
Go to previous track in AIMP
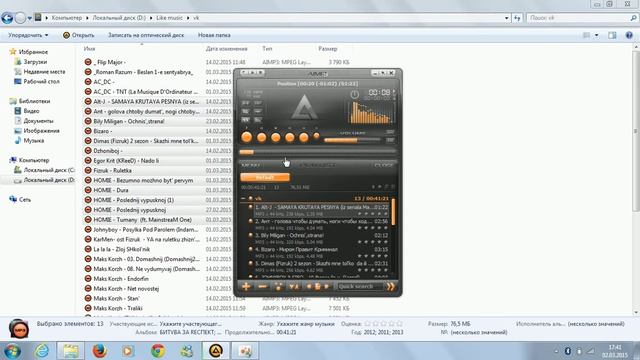click(x=289, y=137)
